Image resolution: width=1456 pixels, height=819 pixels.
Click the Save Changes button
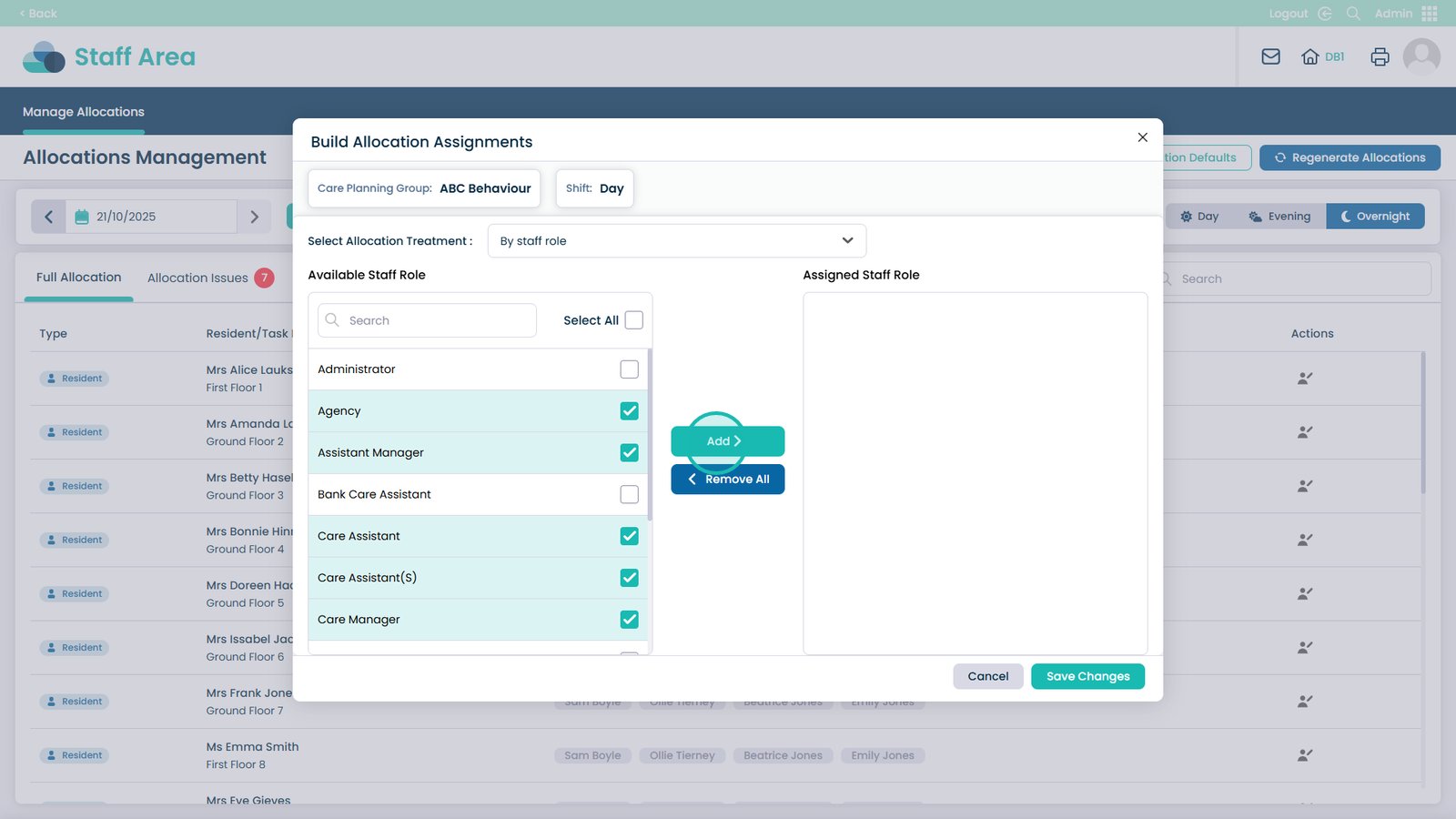(x=1087, y=676)
